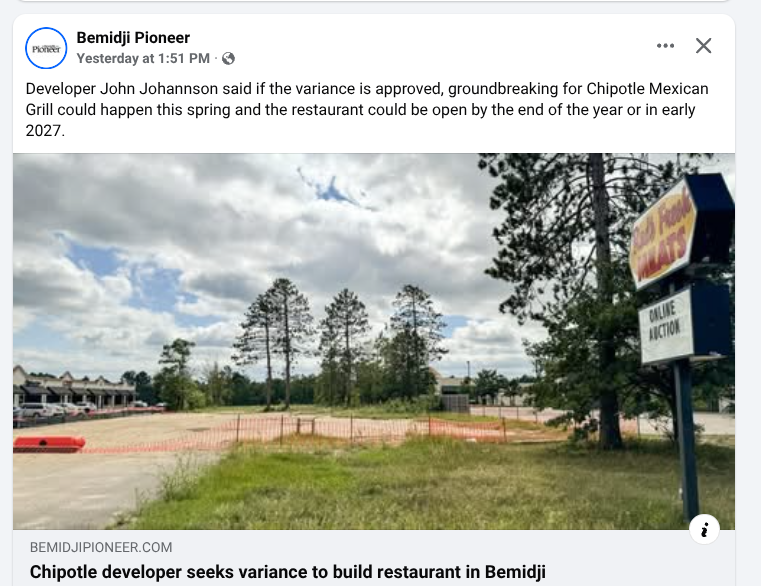Open the article preview photo of vacant lot
Image resolution: width=761 pixels, height=586 pixels.
pyautogui.click(x=374, y=341)
